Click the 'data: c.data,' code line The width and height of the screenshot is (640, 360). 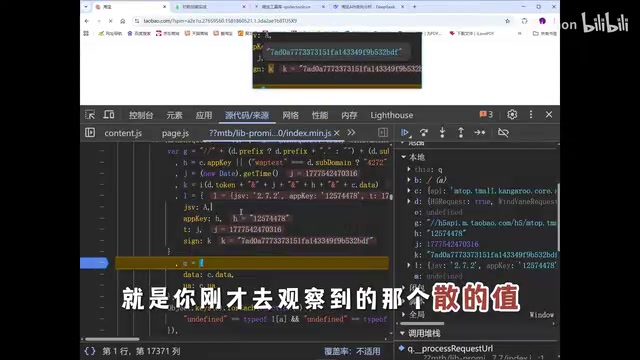pos(208,275)
